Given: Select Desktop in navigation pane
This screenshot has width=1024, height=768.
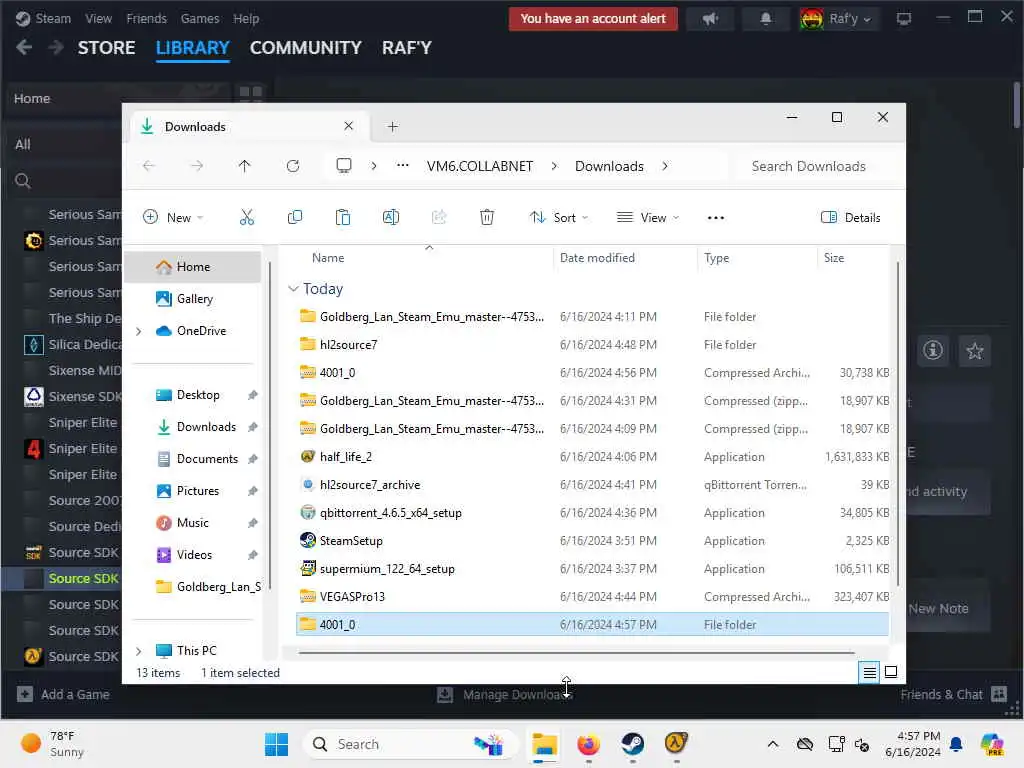Looking at the screenshot, I should pyautogui.click(x=197, y=395).
